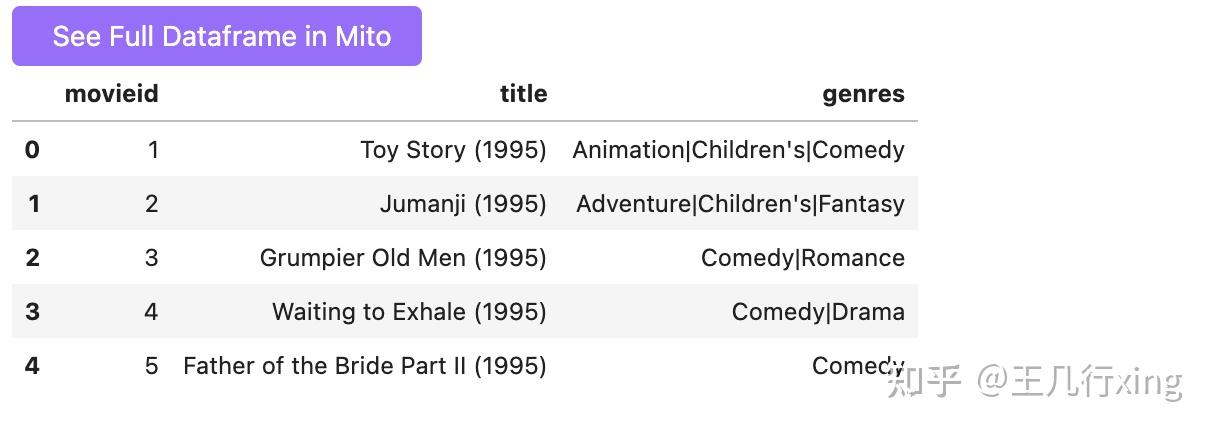Click row index 3
This screenshot has height=434, width=1212.
(x=32, y=312)
